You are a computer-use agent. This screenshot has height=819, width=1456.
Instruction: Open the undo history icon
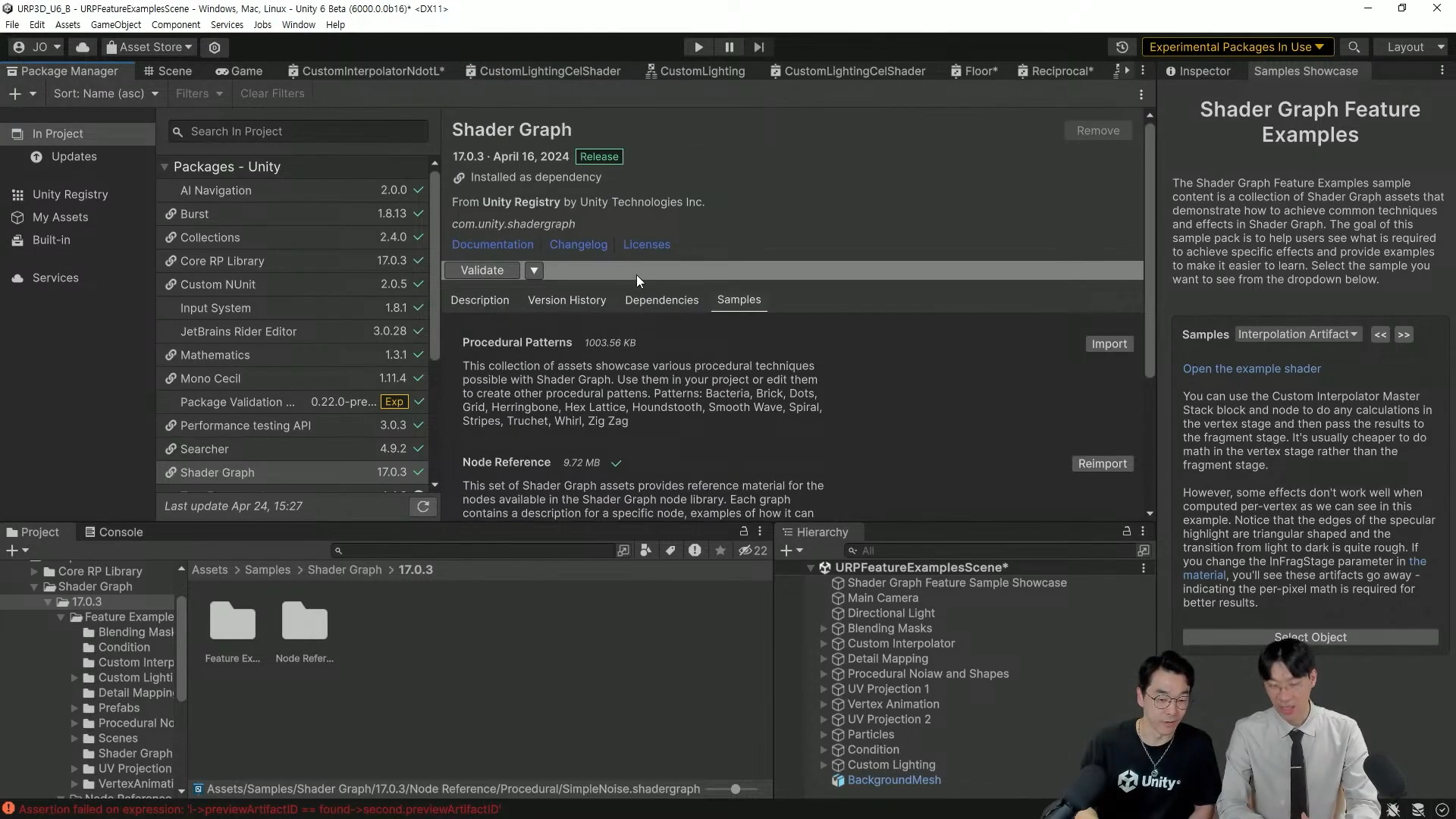1122,47
